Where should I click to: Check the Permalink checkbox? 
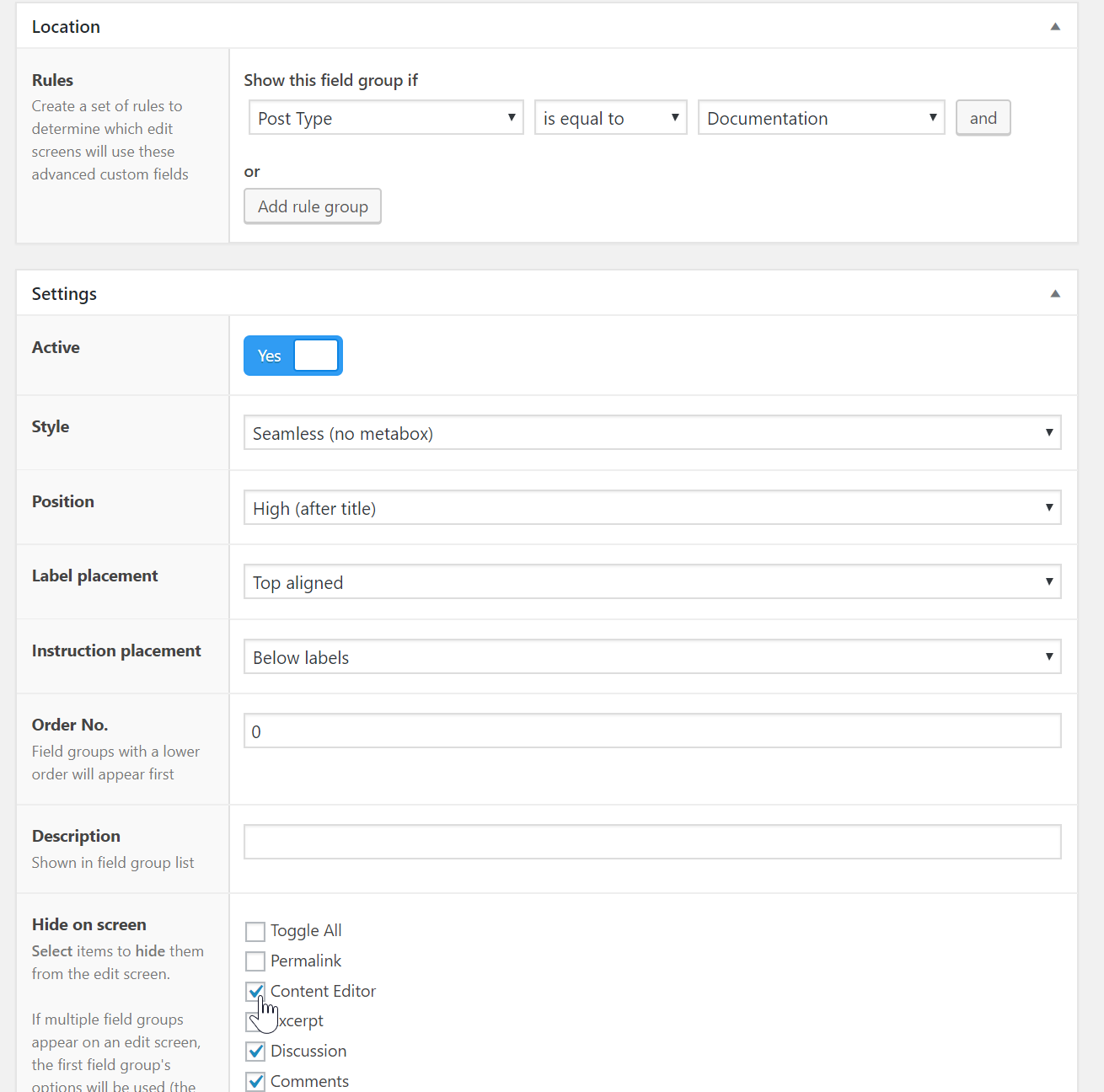pos(255,961)
